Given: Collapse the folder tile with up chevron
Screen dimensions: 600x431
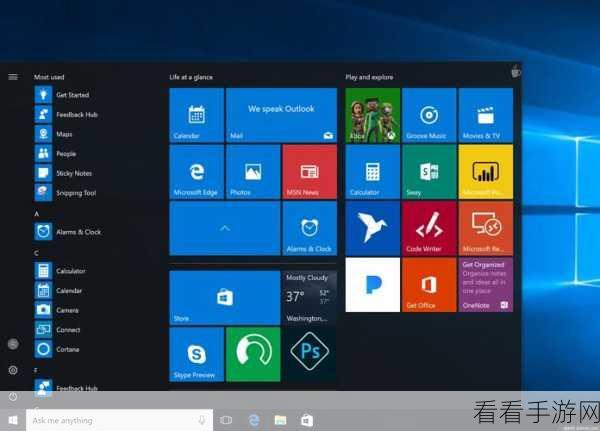Looking at the screenshot, I should tap(225, 229).
